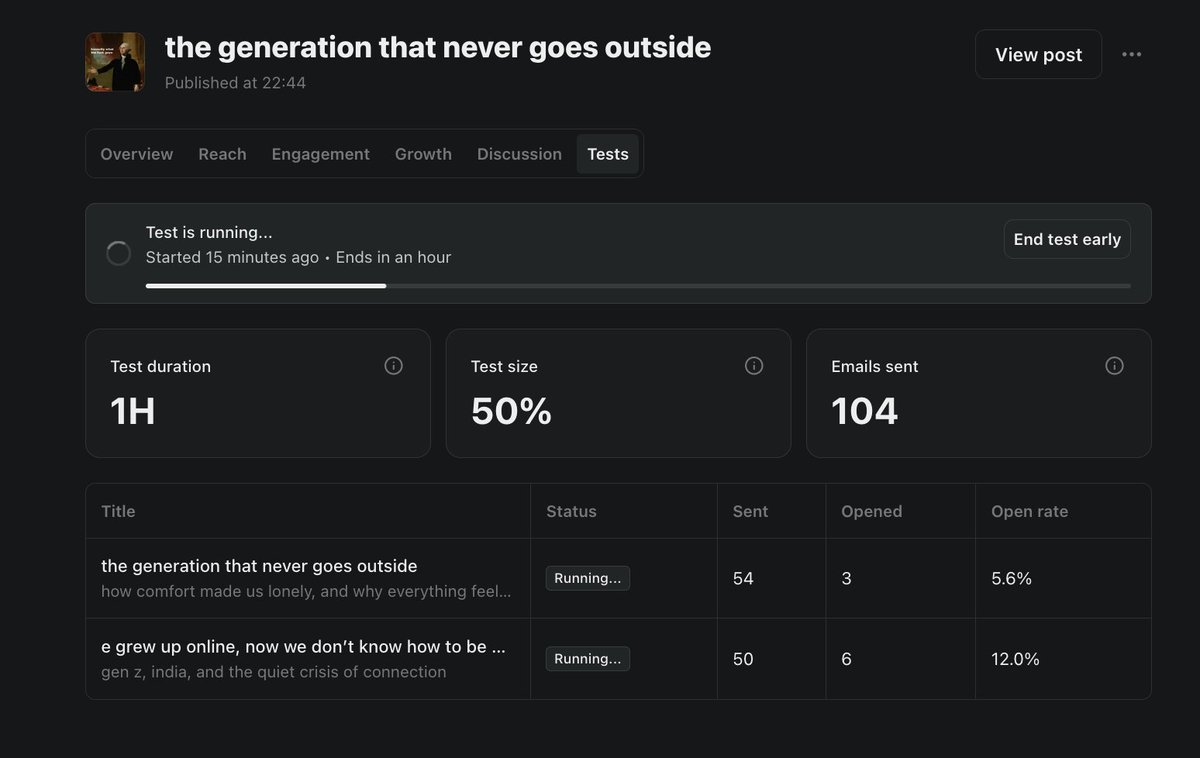
Task: Click 'Started 15 minutes ago' text
Action: 232,257
